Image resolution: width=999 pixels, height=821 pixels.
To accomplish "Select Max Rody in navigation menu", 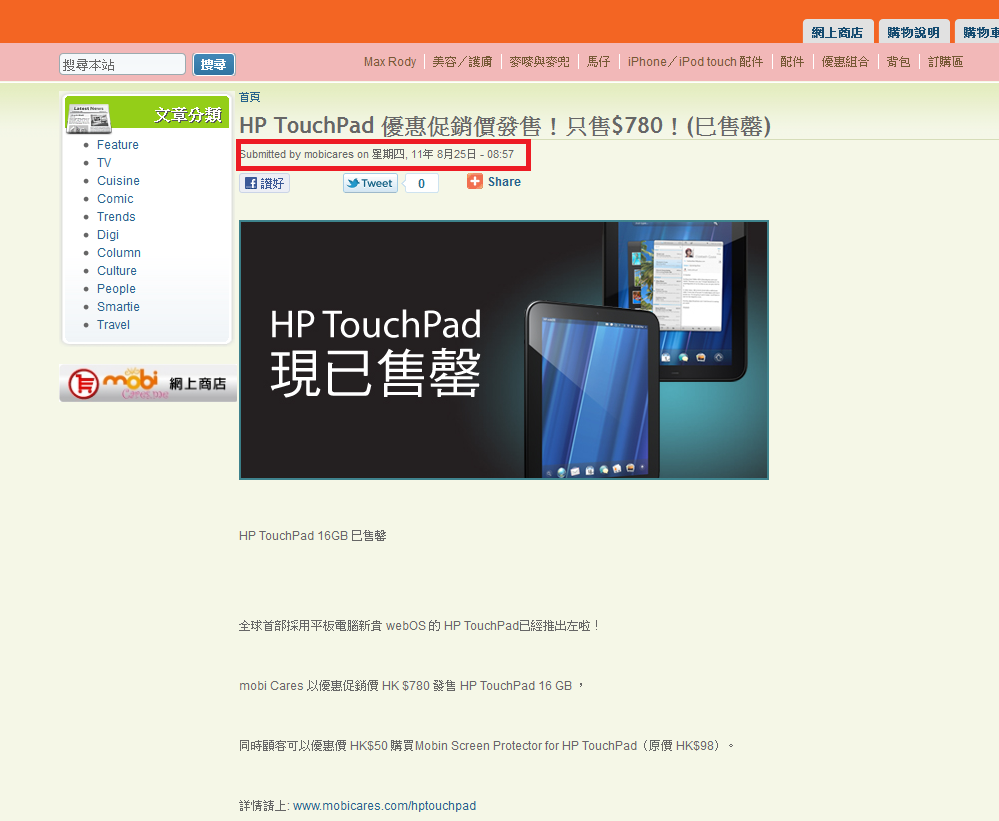I will pyautogui.click(x=390, y=62).
